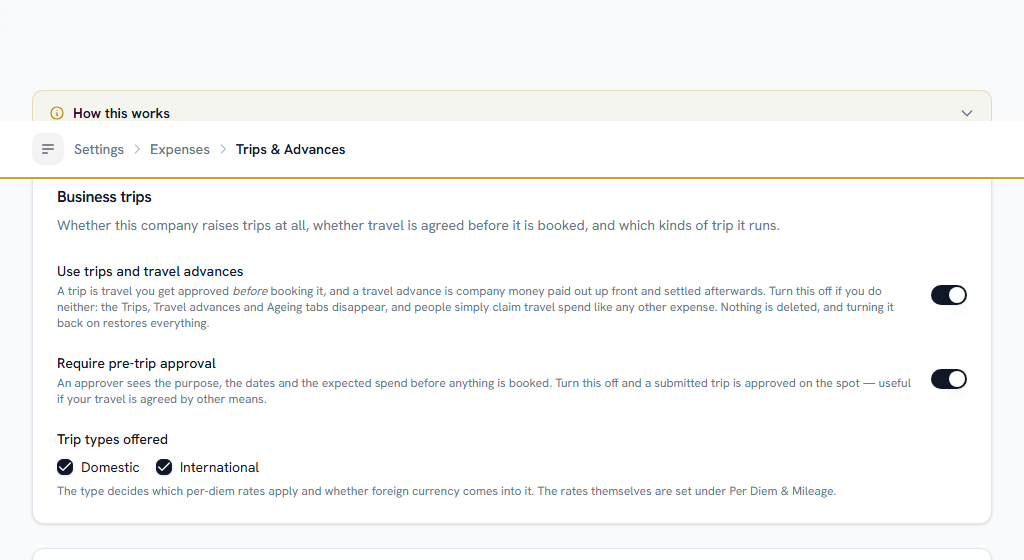Click the Business trips section heading
Image resolution: width=1024 pixels, height=560 pixels.
point(104,197)
